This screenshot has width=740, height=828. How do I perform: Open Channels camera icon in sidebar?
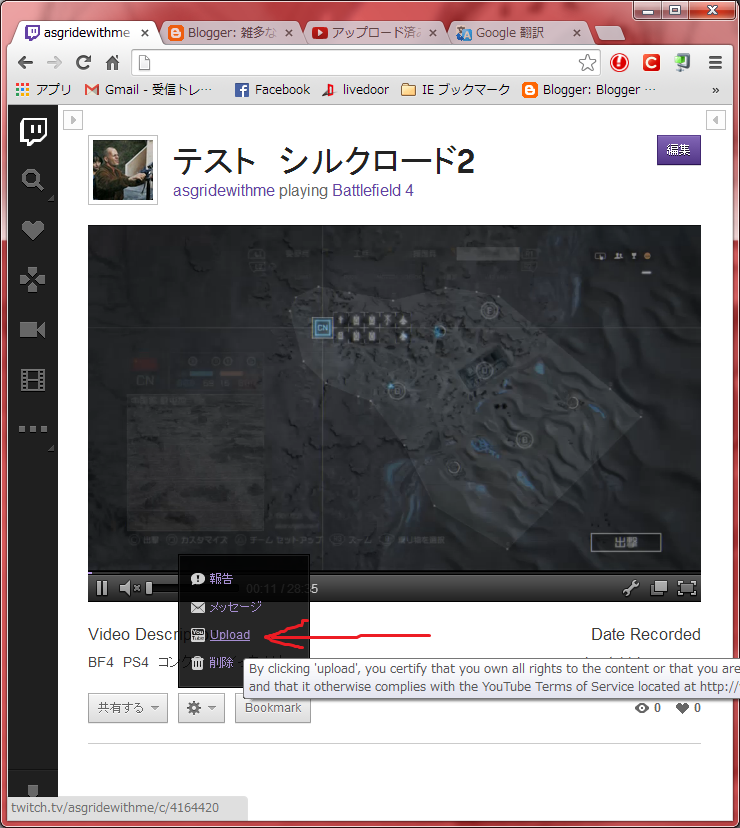[x=33, y=330]
